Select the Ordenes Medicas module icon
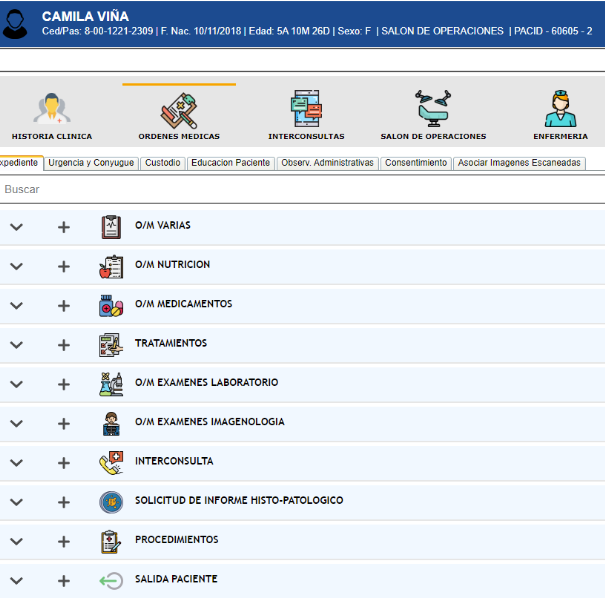 click(x=178, y=108)
